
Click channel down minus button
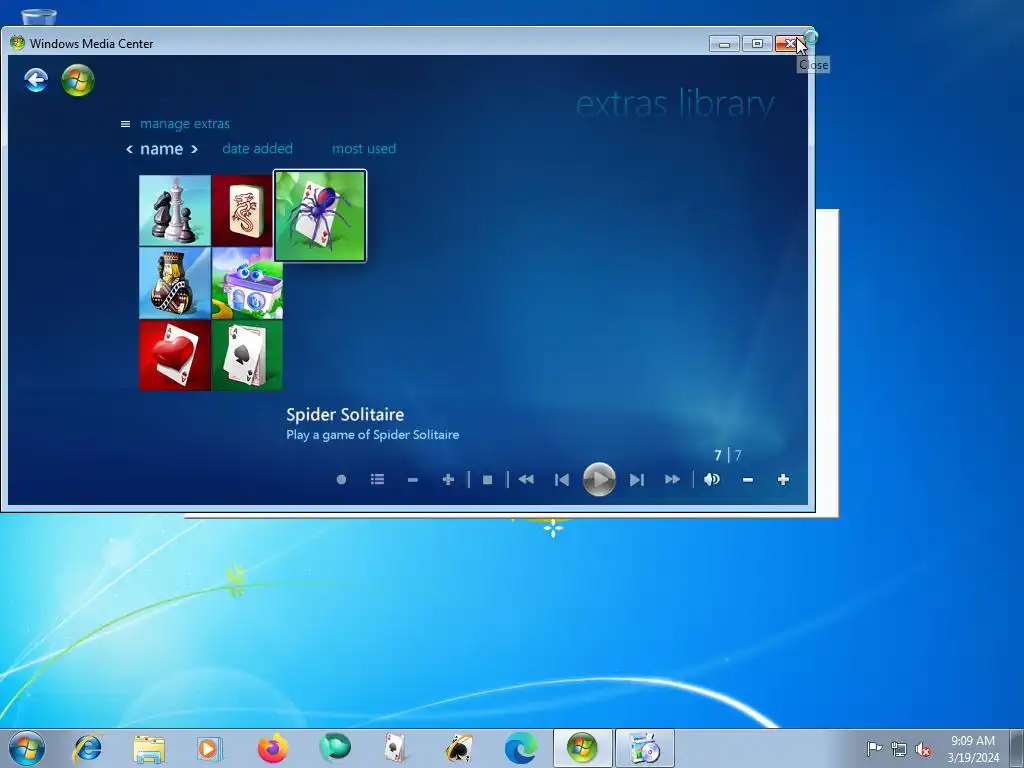413,479
